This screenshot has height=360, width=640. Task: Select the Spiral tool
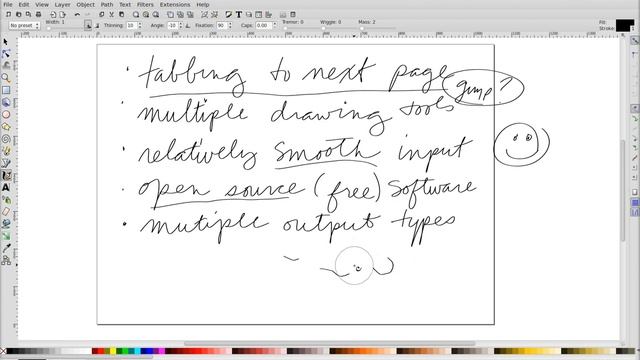(x=6, y=139)
